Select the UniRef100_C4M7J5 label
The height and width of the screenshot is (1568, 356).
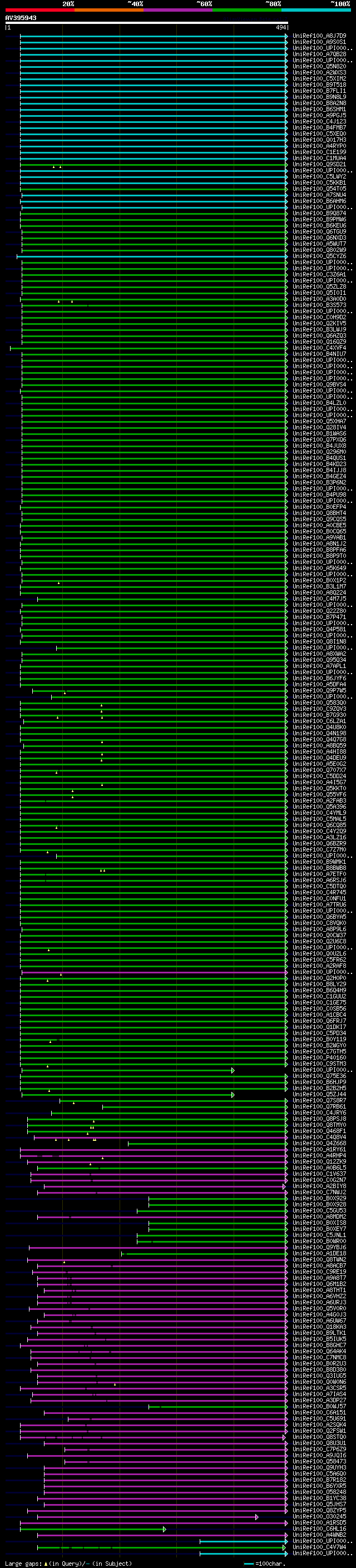click(x=319, y=598)
